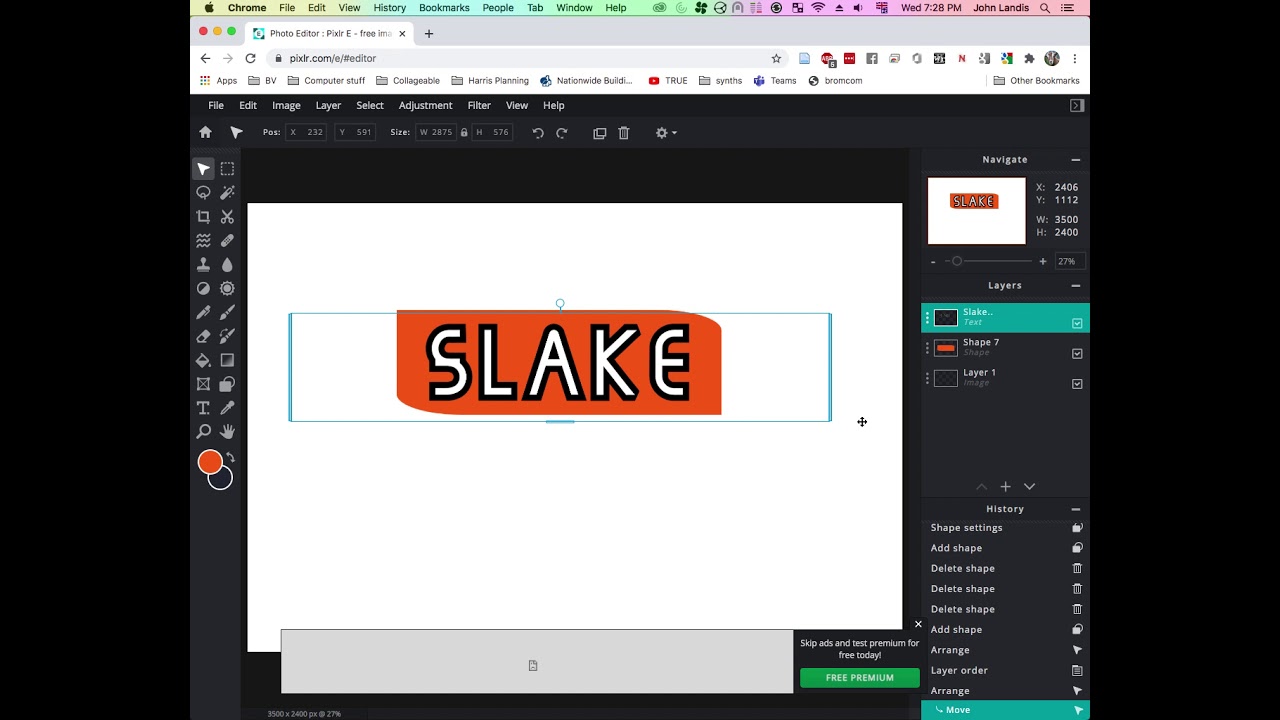1280x720 pixels.
Task: Toggle visibility of Layer 1
Action: pos(1077,383)
